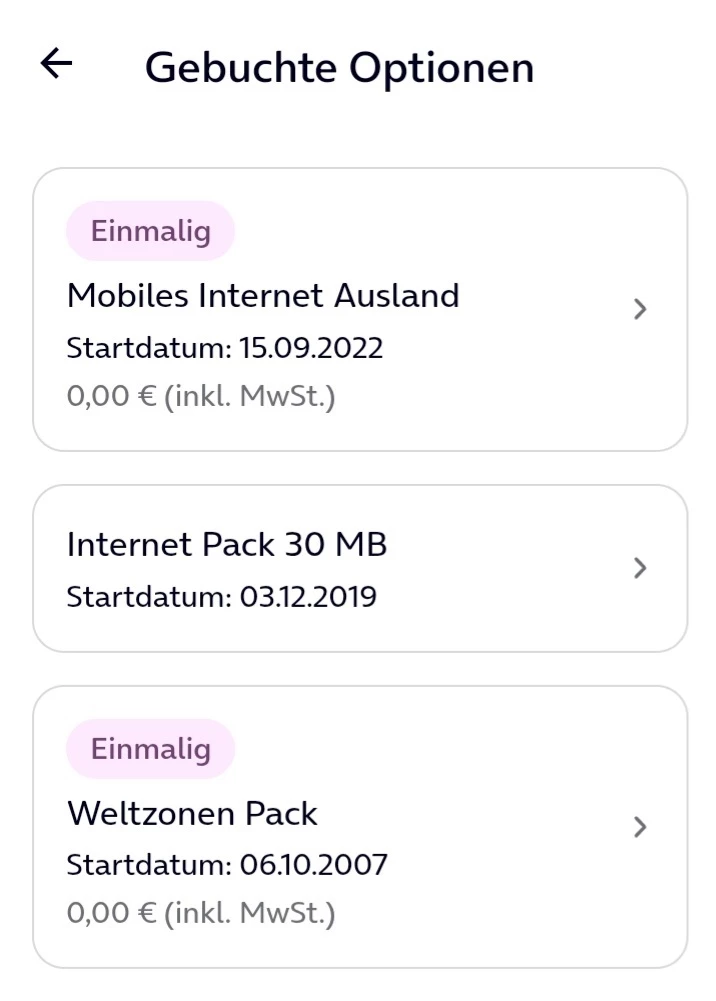Click Startdatum 15.09.2022 text

point(225,348)
